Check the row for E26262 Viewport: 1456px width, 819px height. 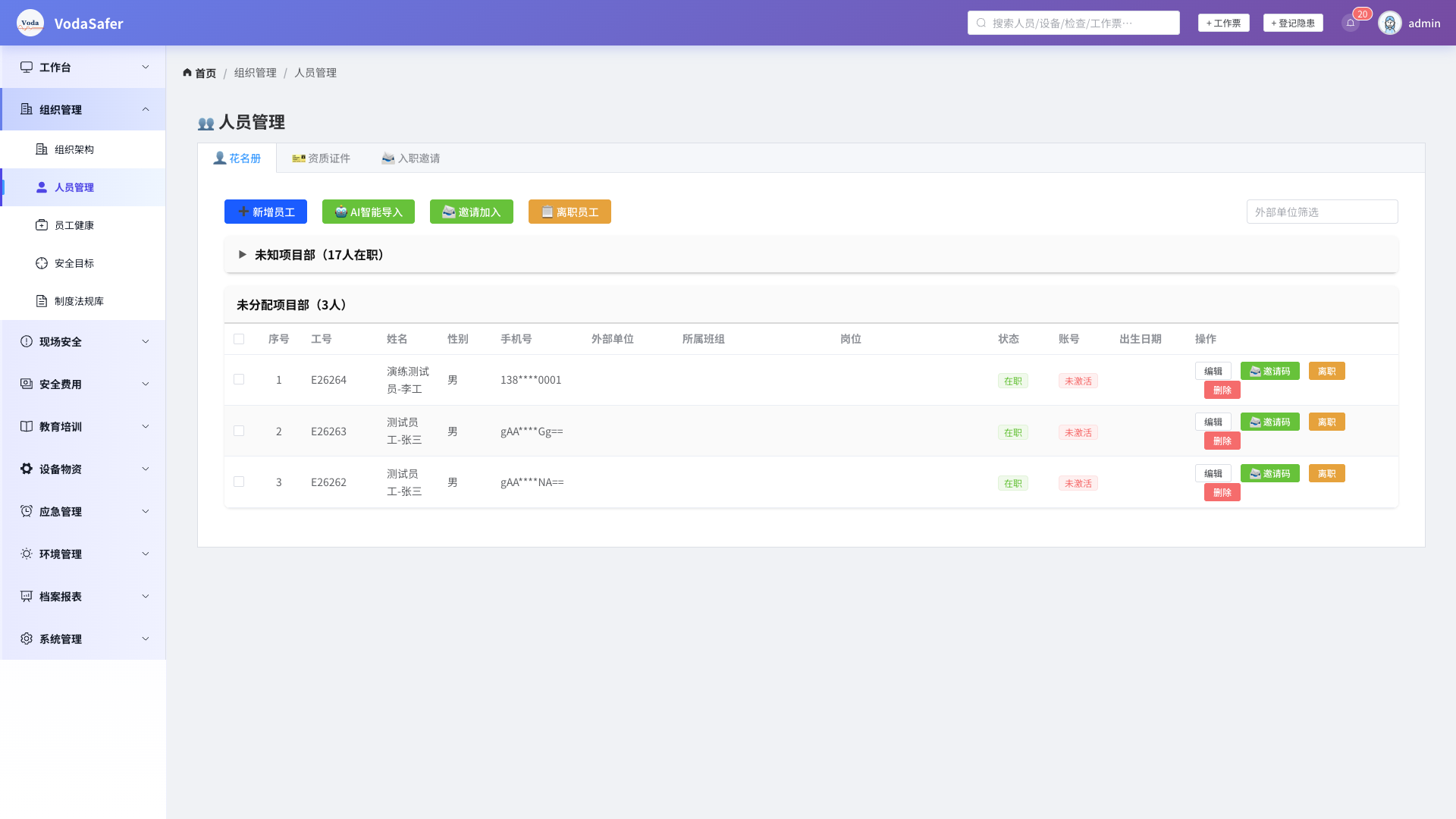click(x=239, y=482)
